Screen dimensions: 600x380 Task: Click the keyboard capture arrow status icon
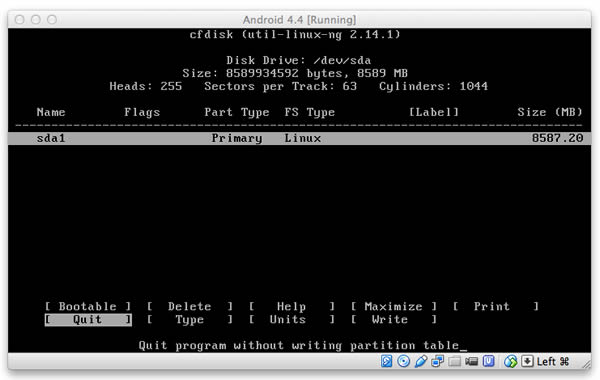point(527,361)
